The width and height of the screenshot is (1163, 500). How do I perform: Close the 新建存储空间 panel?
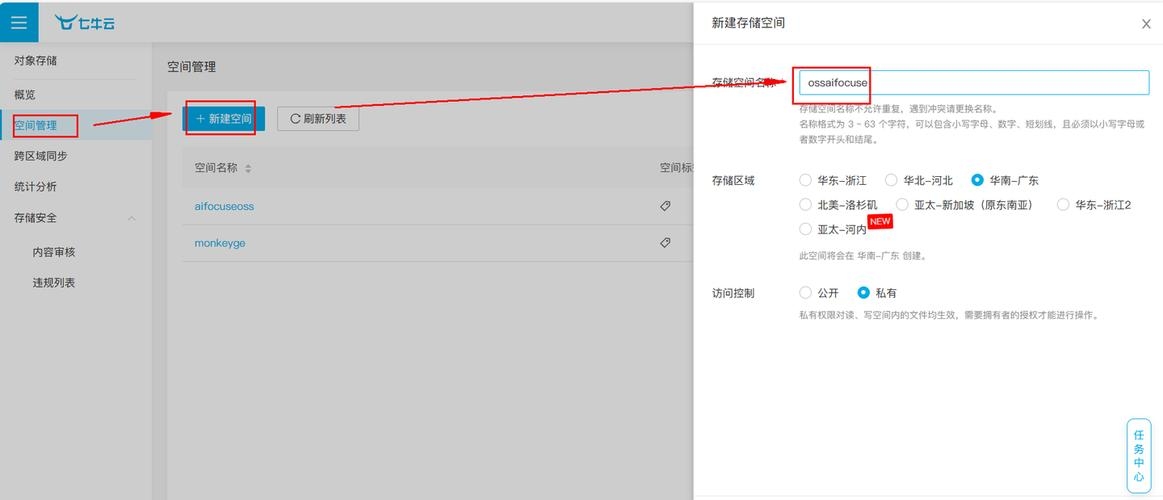click(1146, 24)
